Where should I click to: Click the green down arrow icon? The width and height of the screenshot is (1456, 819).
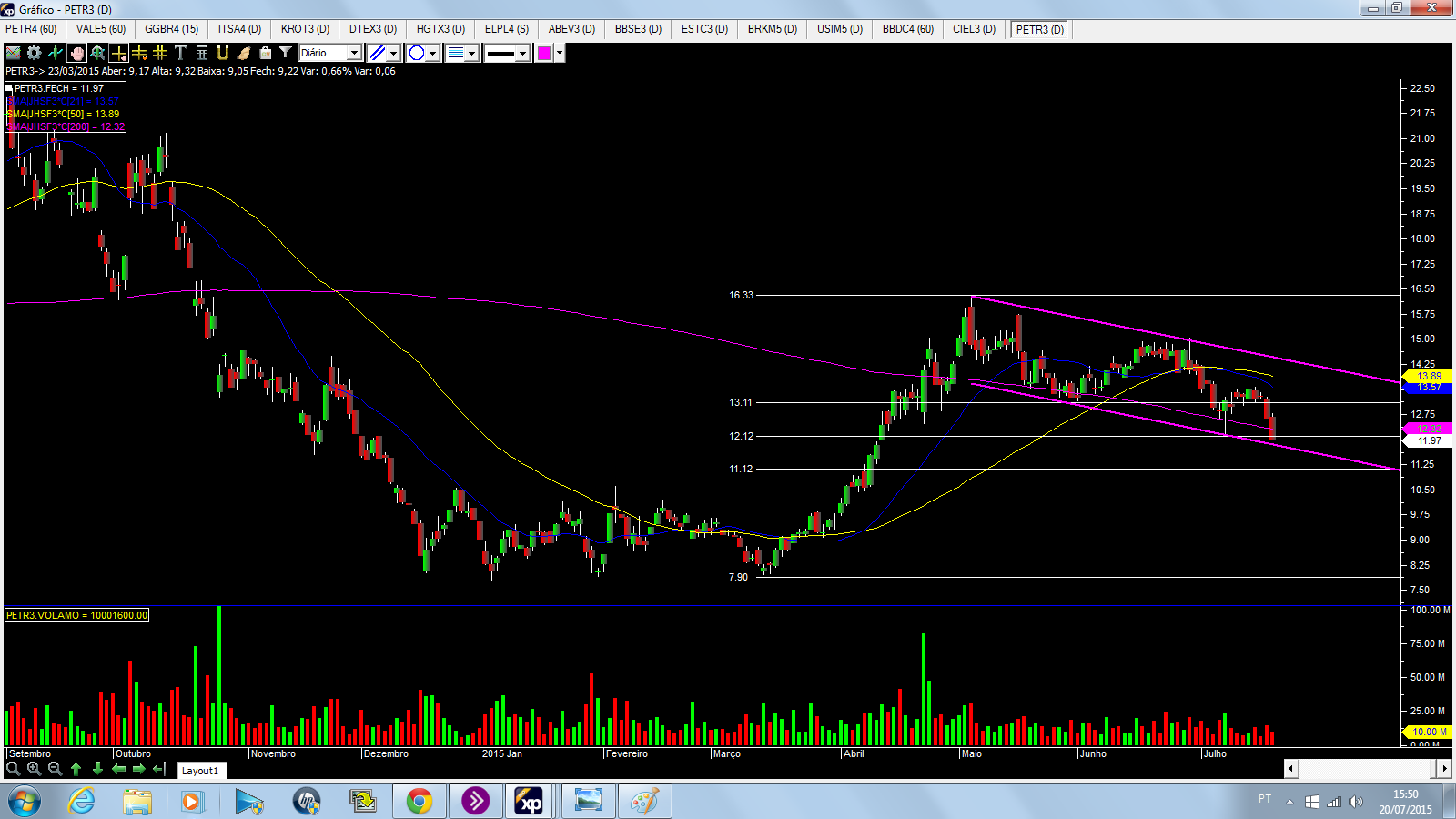pos(97,769)
